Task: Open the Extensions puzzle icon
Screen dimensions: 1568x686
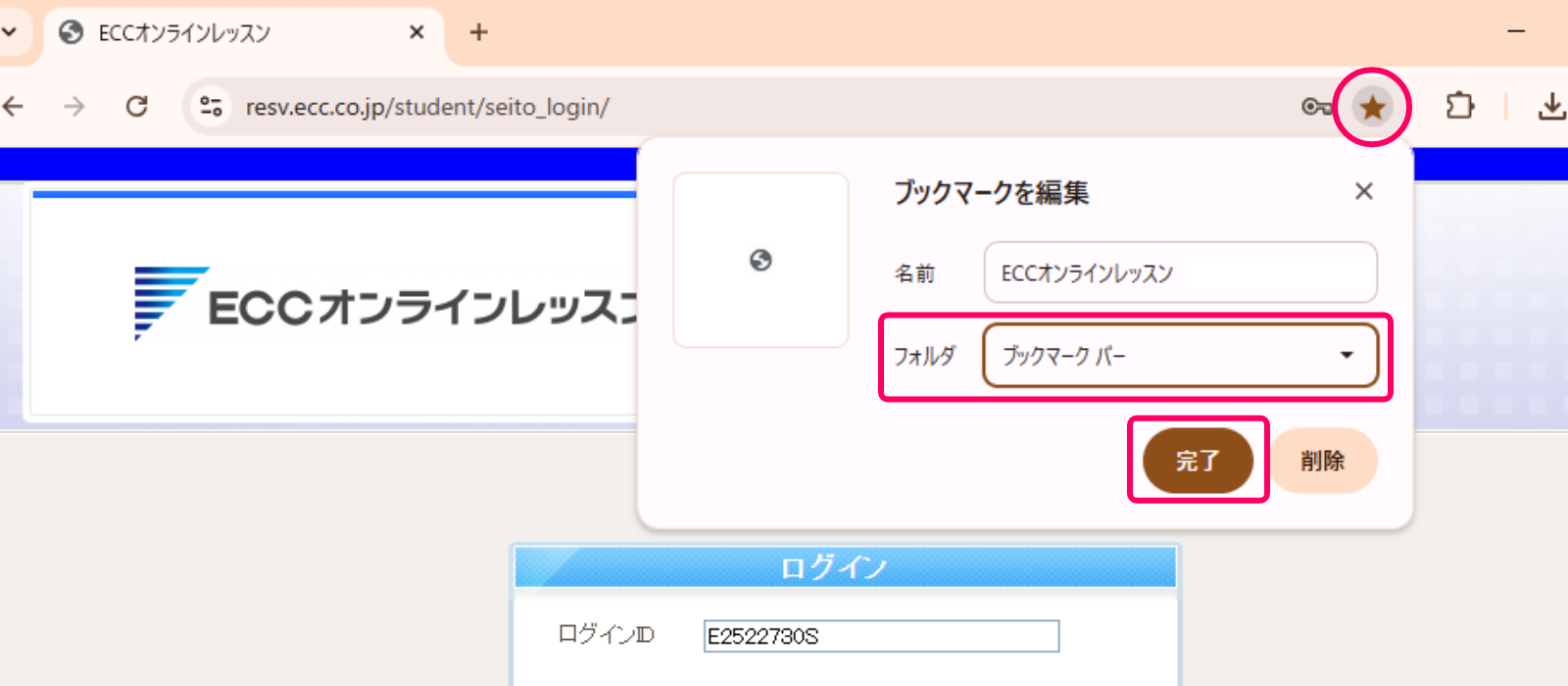Action: [1460, 106]
